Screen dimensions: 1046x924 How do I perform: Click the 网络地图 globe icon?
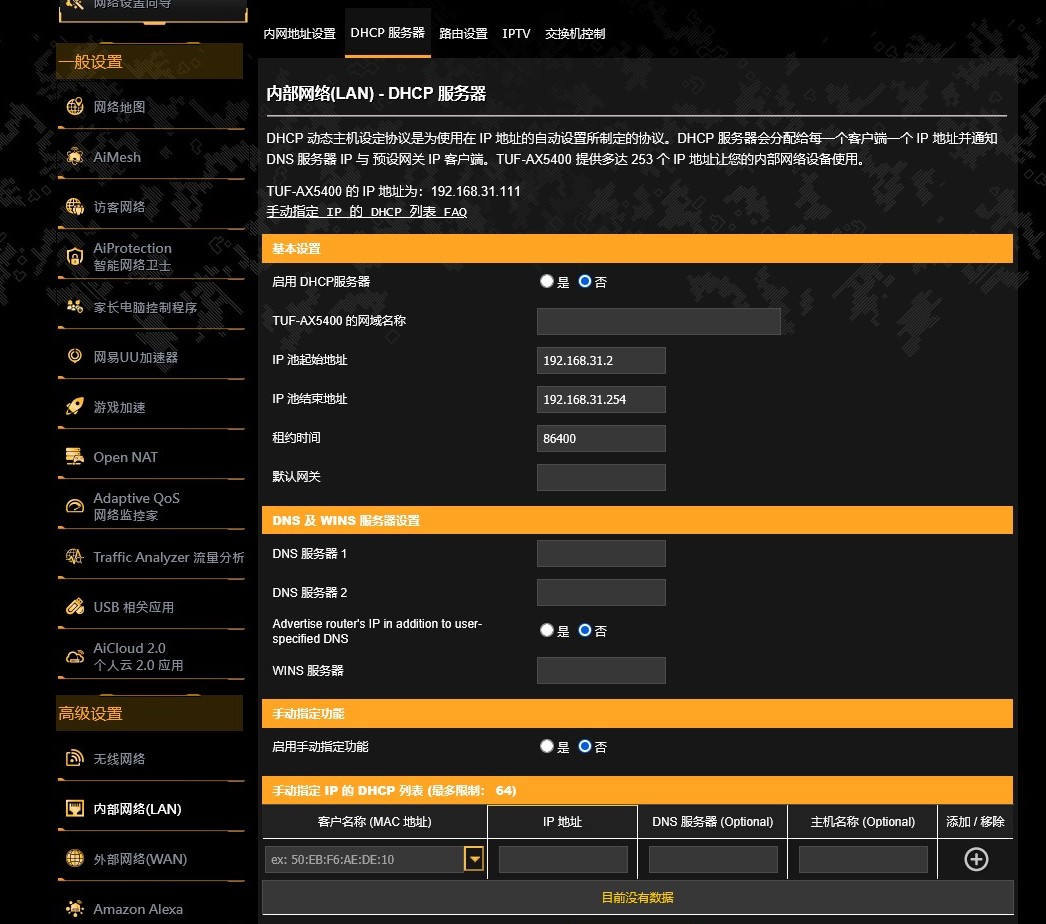coord(75,107)
